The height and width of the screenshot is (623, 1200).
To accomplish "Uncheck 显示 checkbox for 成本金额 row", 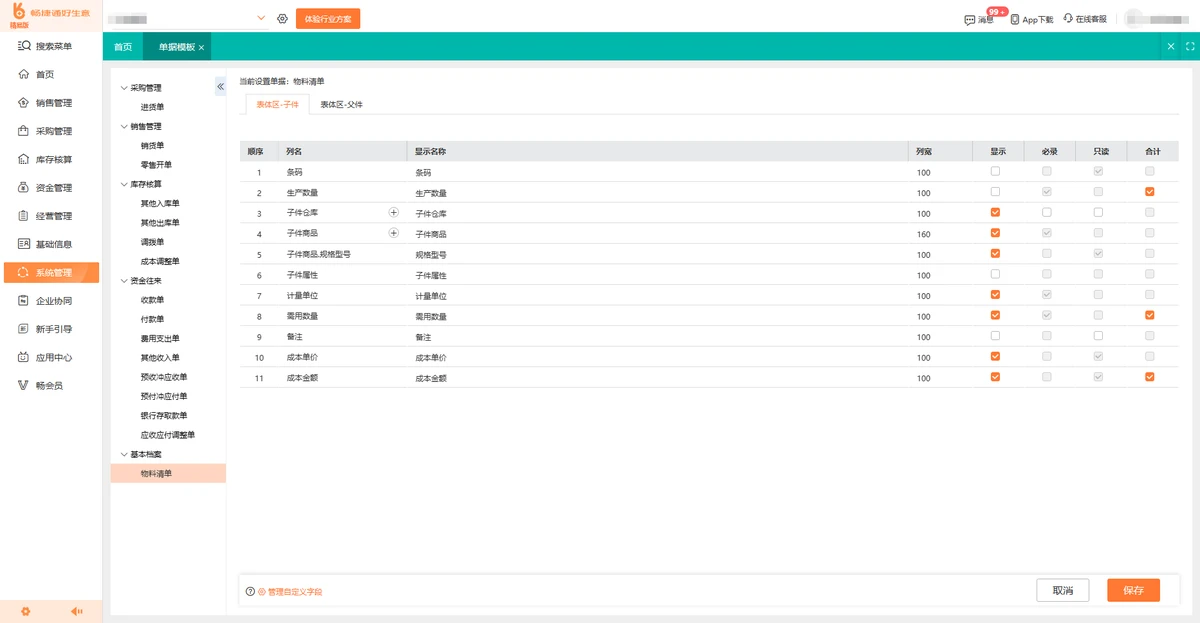I will click(x=995, y=377).
